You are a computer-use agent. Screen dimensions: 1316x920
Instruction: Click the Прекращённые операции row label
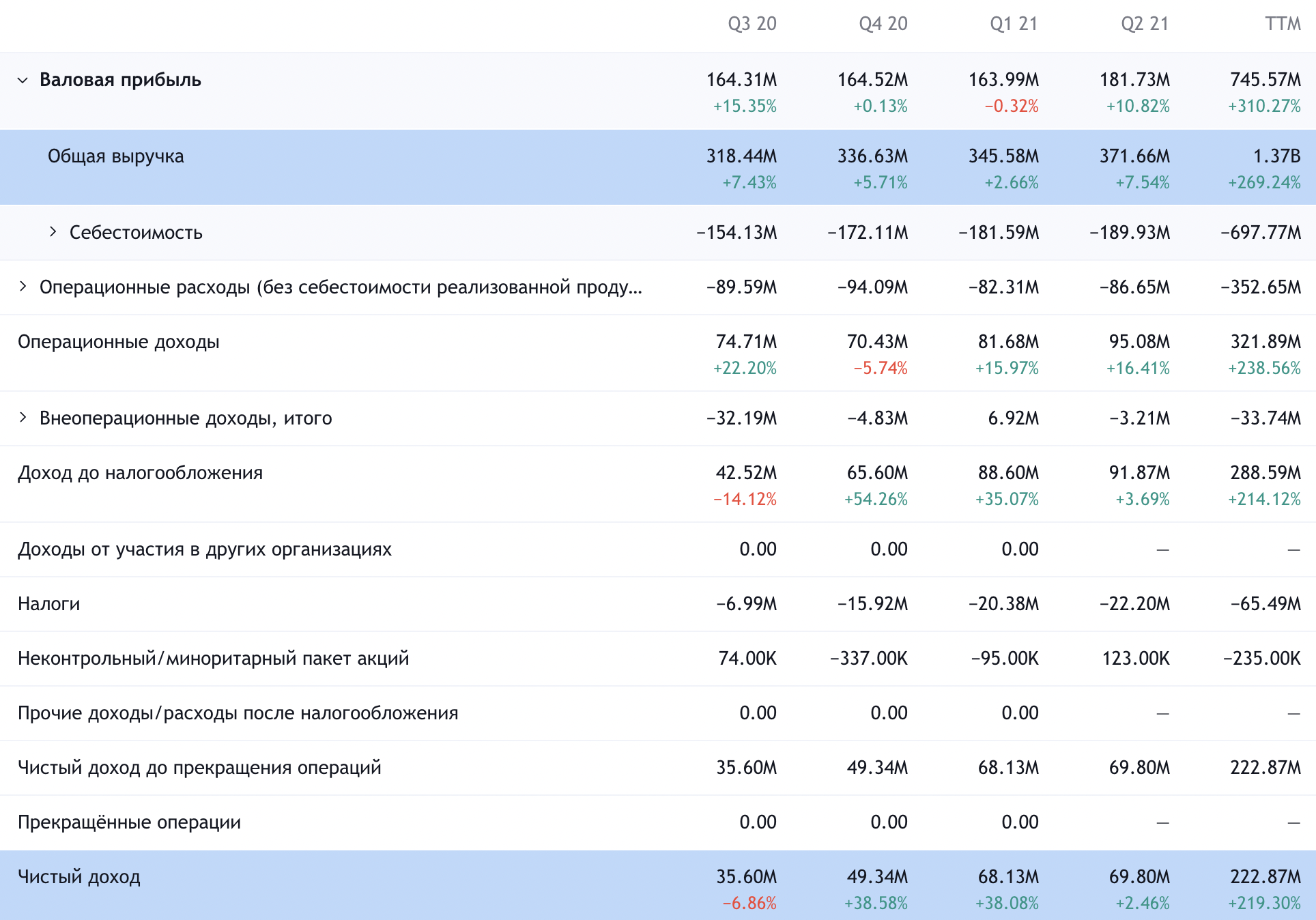129,822
